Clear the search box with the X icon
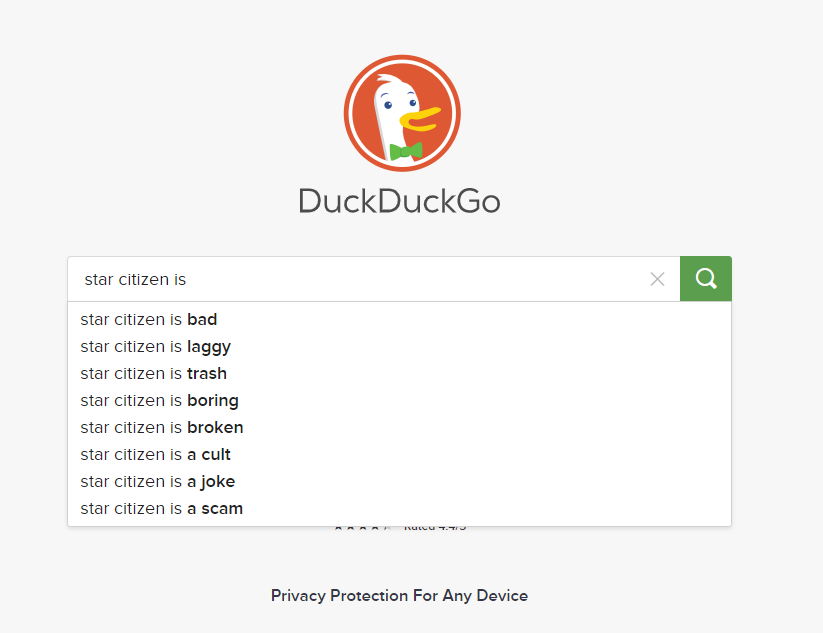Screen dimensions: 823x633 (x=657, y=279)
